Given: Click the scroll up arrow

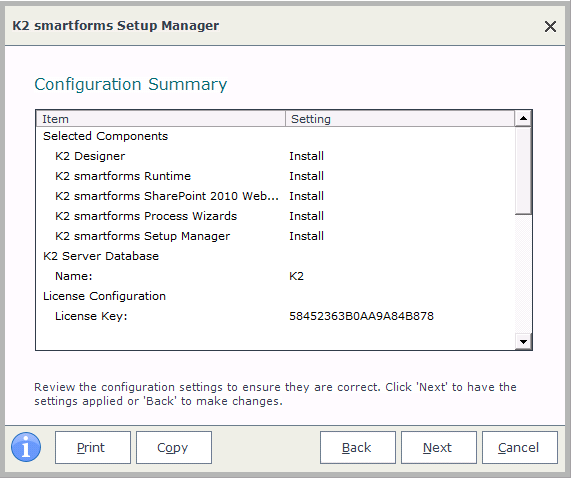Looking at the screenshot, I should click(523, 118).
